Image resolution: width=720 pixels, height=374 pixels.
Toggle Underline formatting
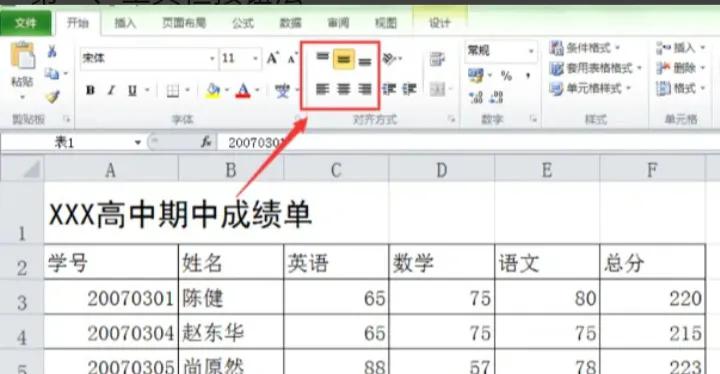(132, 91)
